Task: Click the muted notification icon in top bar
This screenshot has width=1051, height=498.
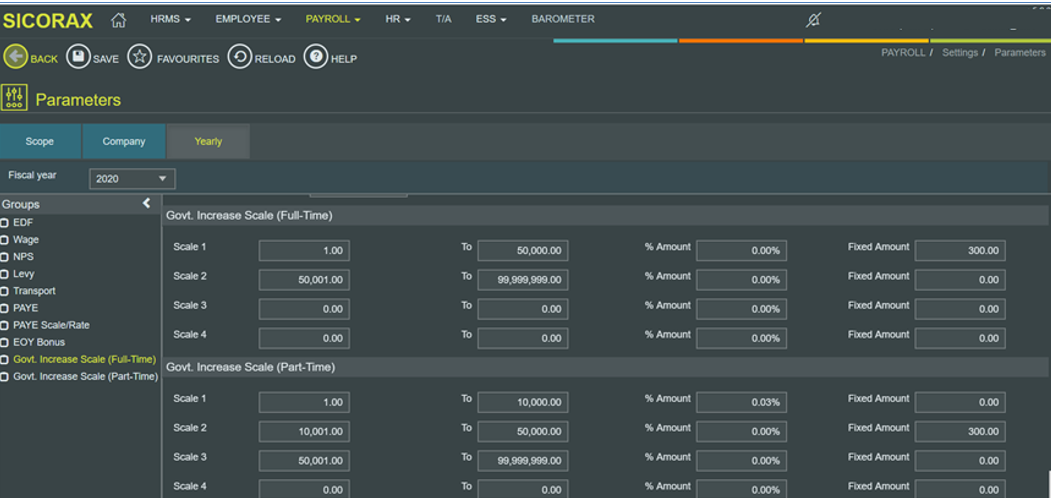Action: tap(813, 19)
